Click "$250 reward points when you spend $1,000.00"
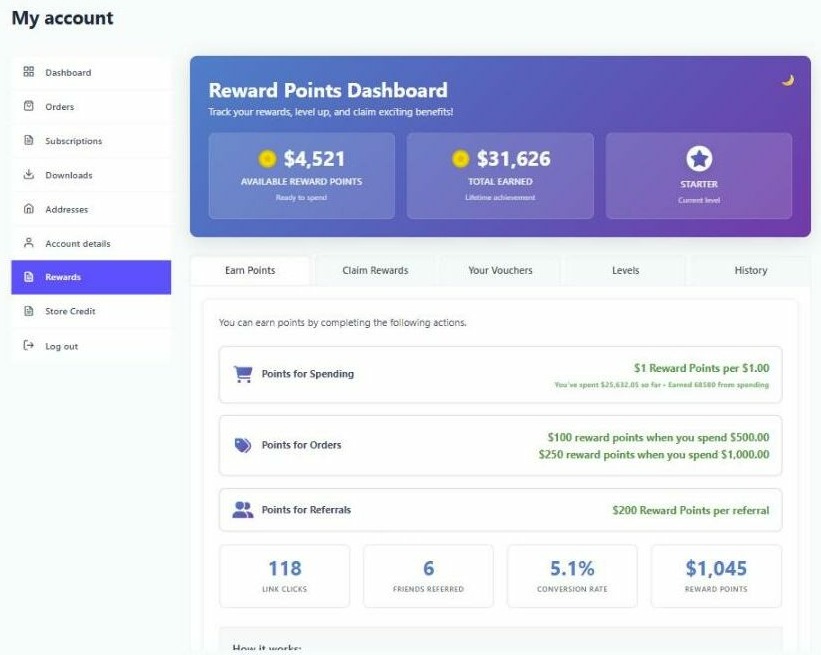This screenshot has height=655, width=821. [654, 454]
